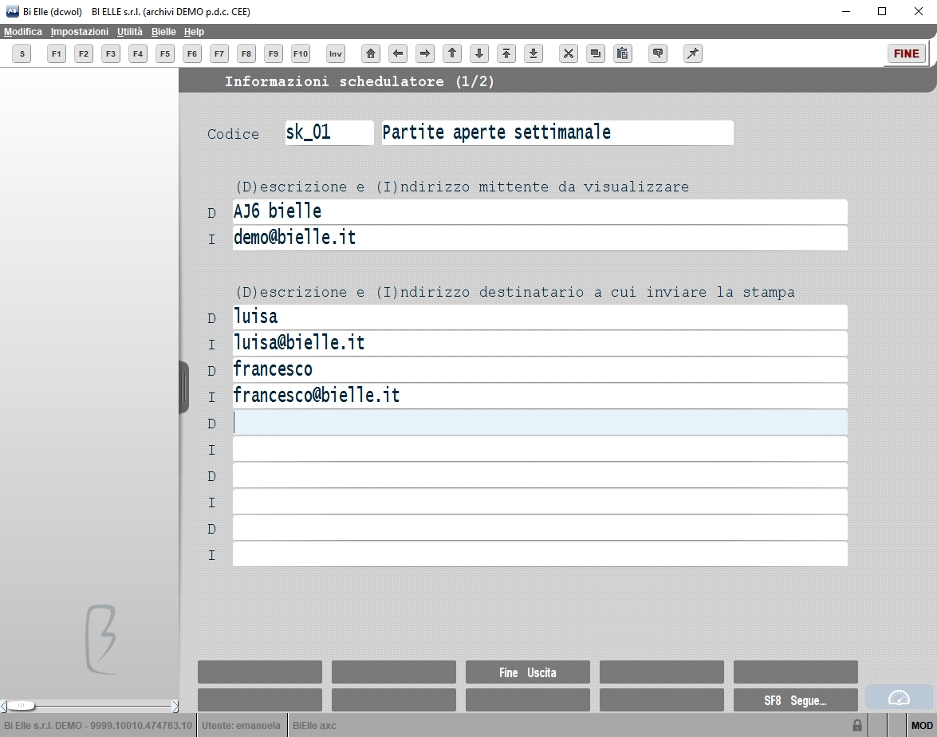Open the Impostazioni menu
The image size is (937, 737).
tap(79, 32)
